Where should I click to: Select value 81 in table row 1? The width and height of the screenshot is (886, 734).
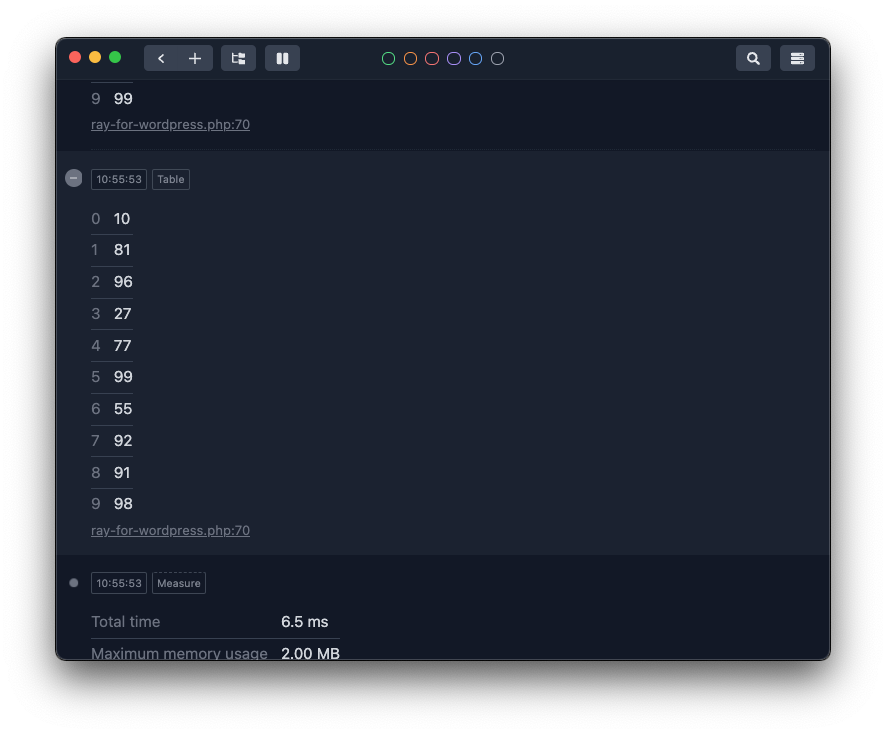point(122,250)
